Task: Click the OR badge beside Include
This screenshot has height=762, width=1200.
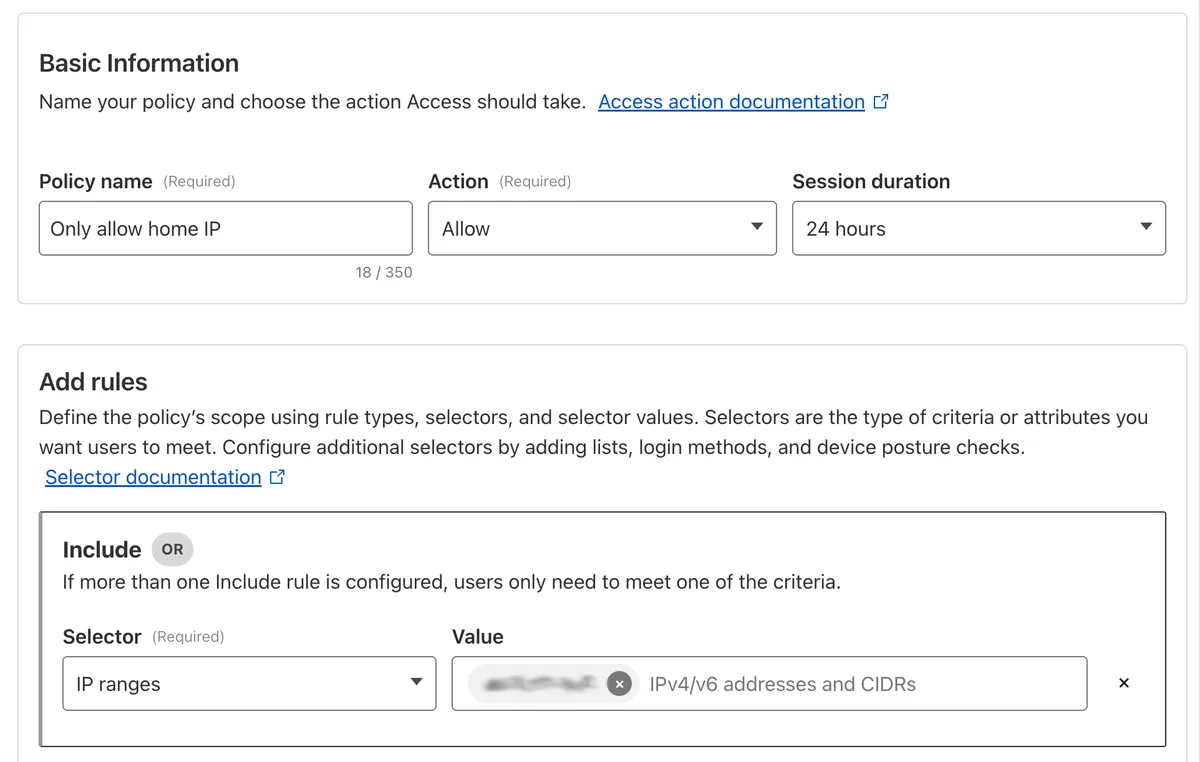Action: tap(172, 549)
